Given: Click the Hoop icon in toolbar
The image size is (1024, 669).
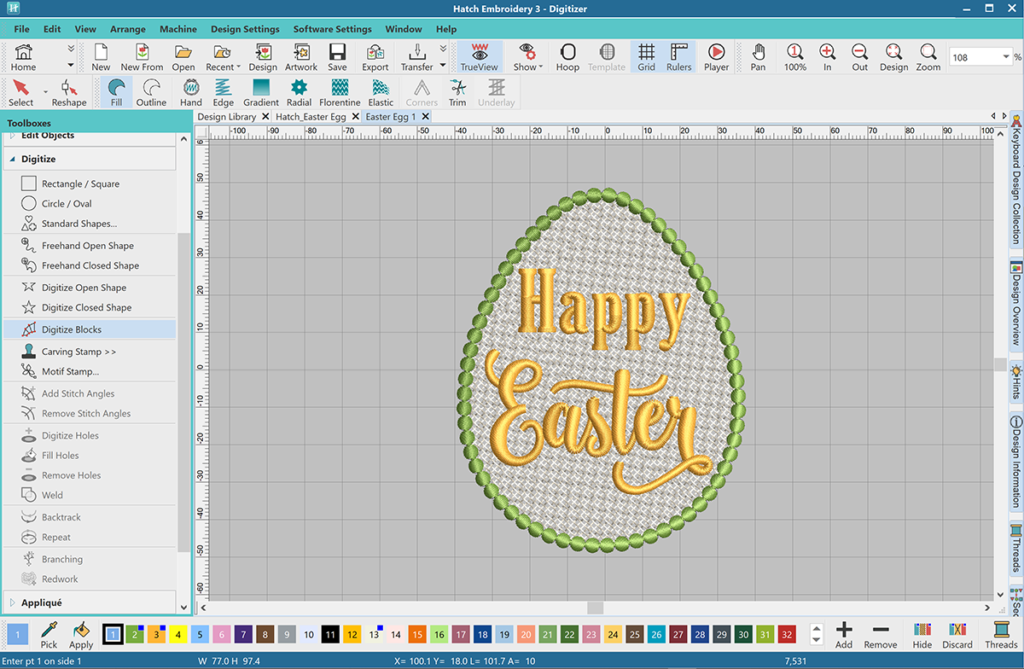Looking at the screenshot, I should (x=567, y=57).
